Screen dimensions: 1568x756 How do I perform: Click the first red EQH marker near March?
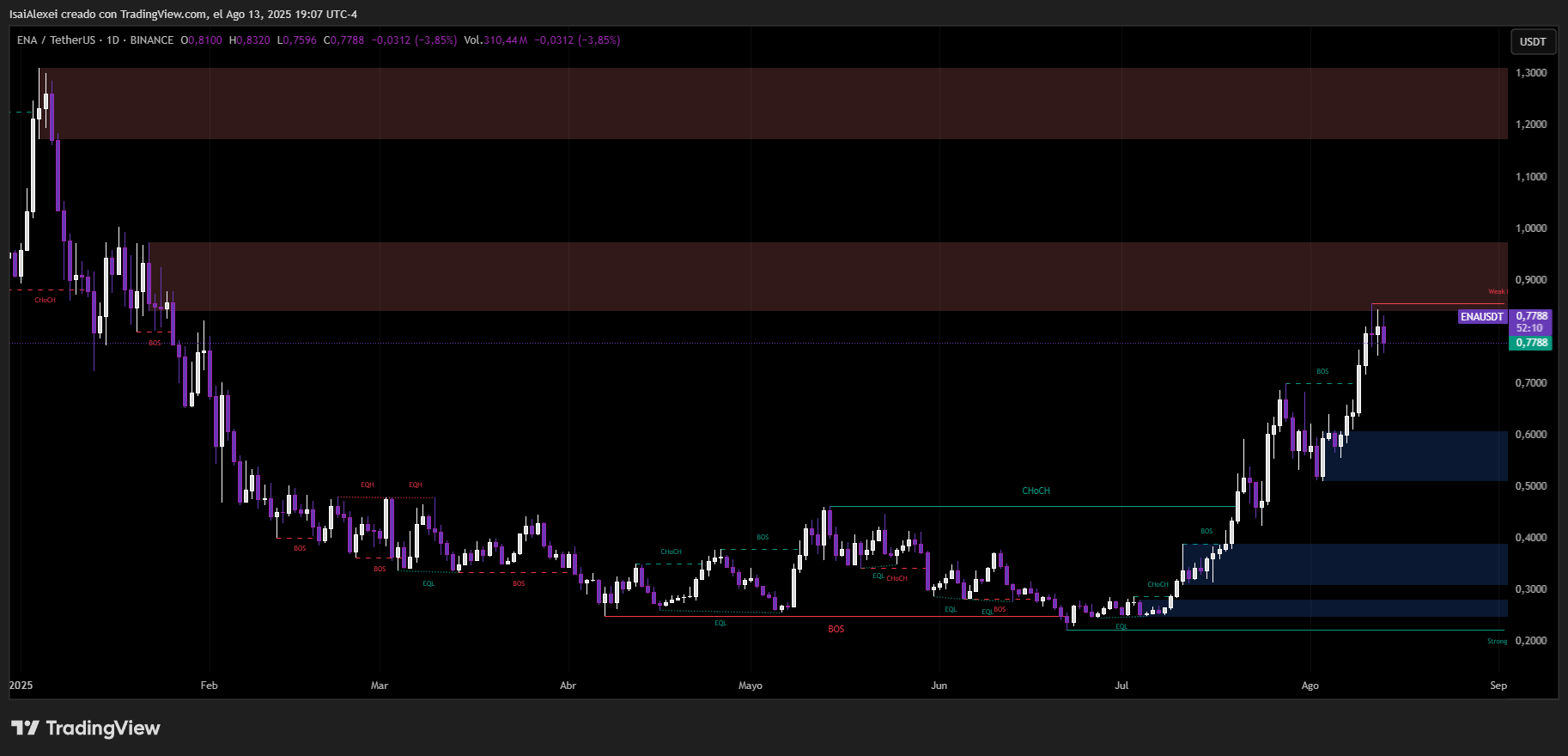coord(368,485)
